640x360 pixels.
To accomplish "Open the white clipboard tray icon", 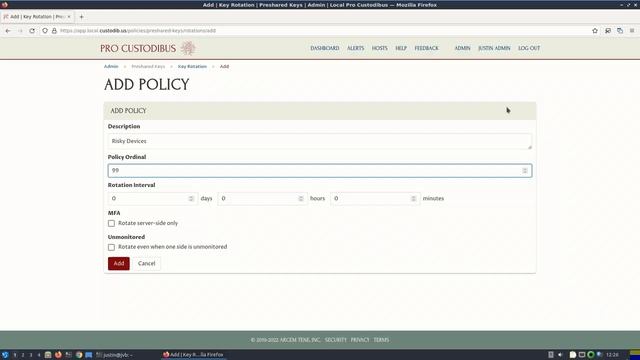I will pyautogui.click(x=573, y=355).
